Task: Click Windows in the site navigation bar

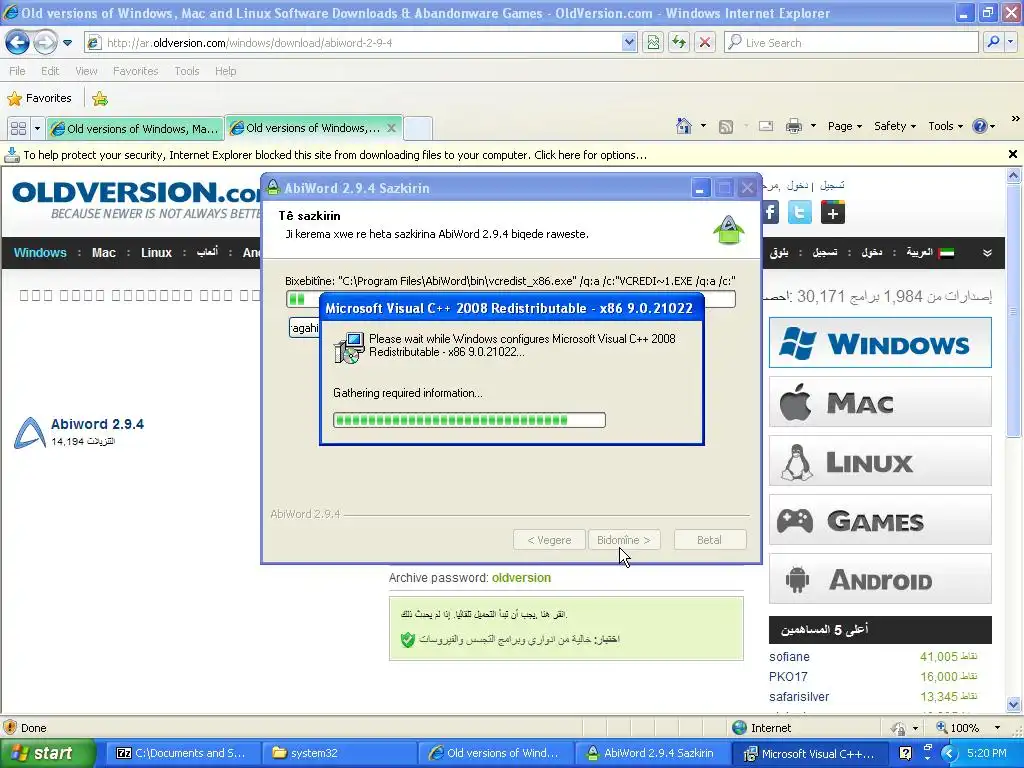Action: (x=40, y=253)
